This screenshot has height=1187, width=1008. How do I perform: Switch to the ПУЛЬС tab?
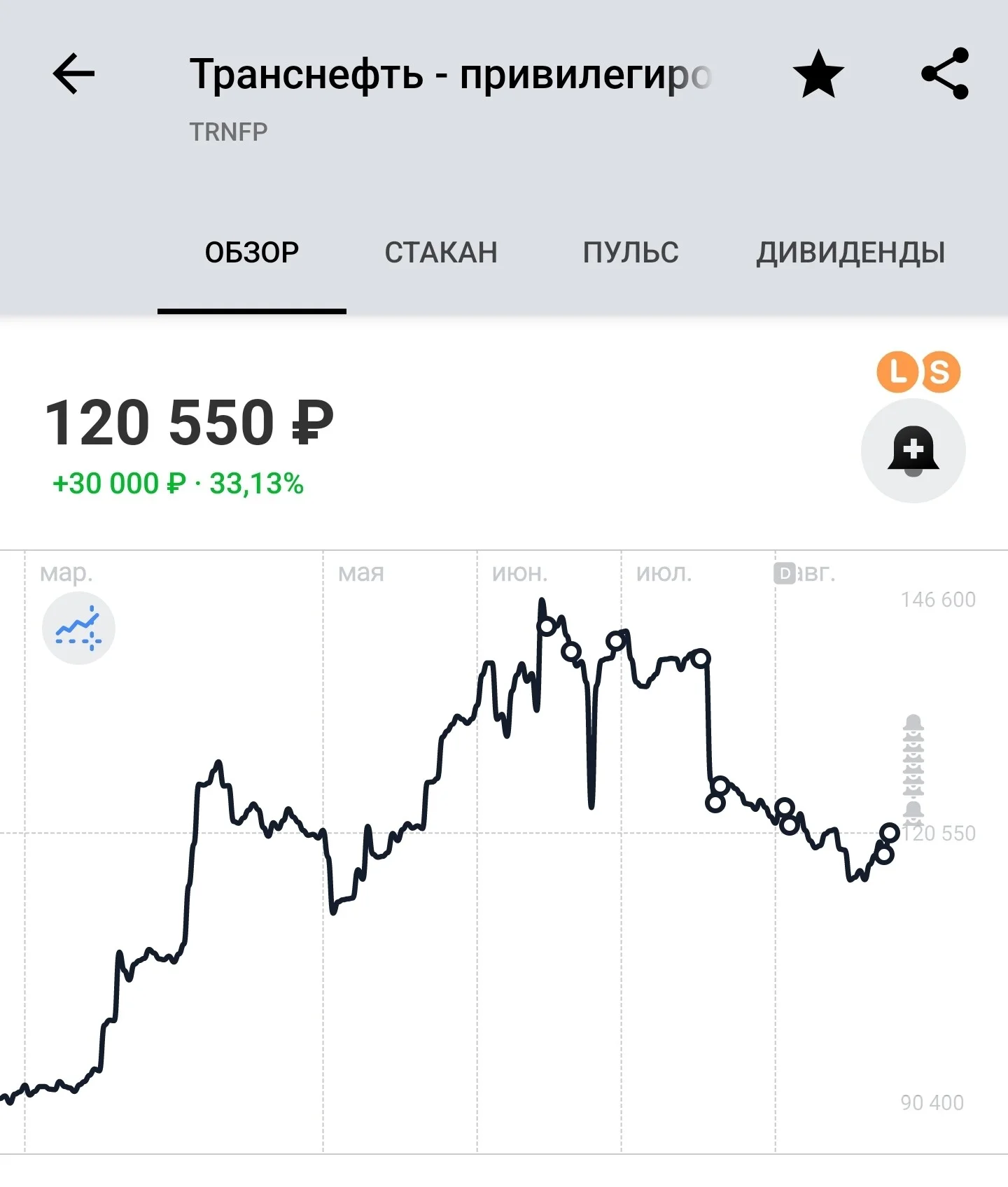click(x=631, y=252)
